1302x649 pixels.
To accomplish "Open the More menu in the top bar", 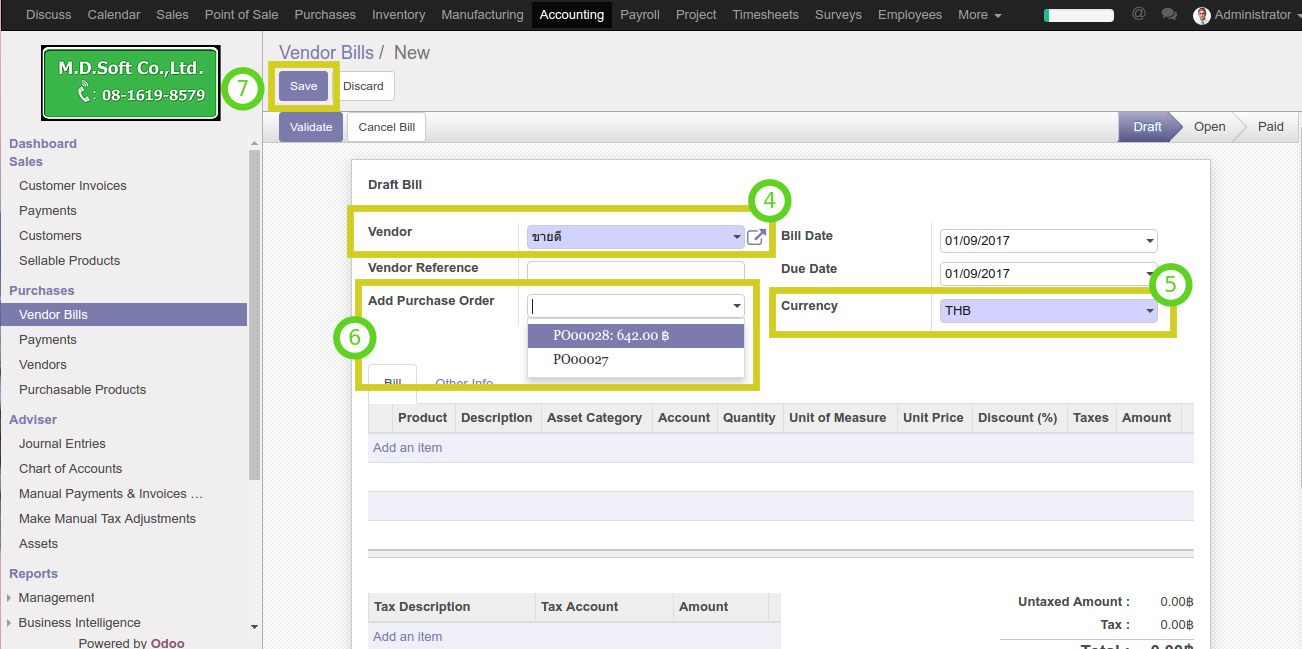I will tap(979, 15).
